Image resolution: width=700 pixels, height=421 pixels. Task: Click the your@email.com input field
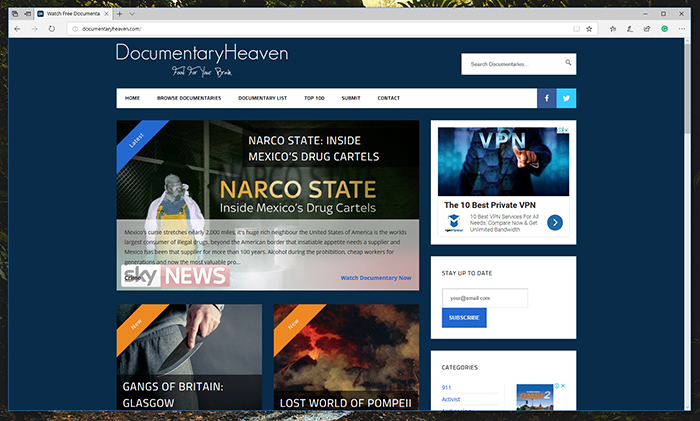[485, 298]
